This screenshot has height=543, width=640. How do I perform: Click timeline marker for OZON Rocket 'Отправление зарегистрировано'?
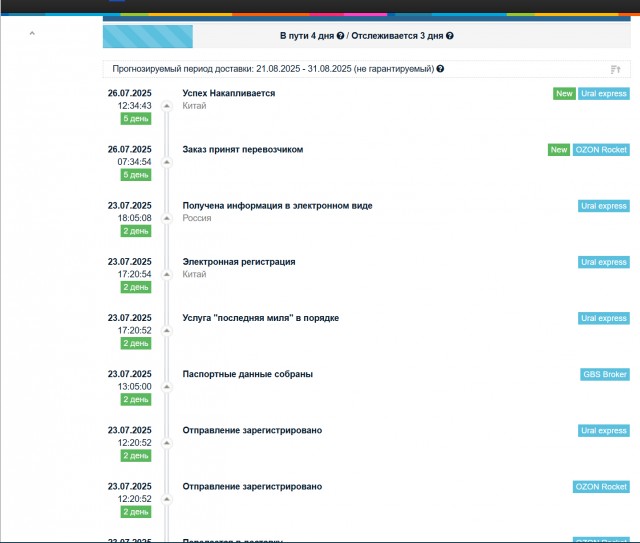[x=167, y=499]
